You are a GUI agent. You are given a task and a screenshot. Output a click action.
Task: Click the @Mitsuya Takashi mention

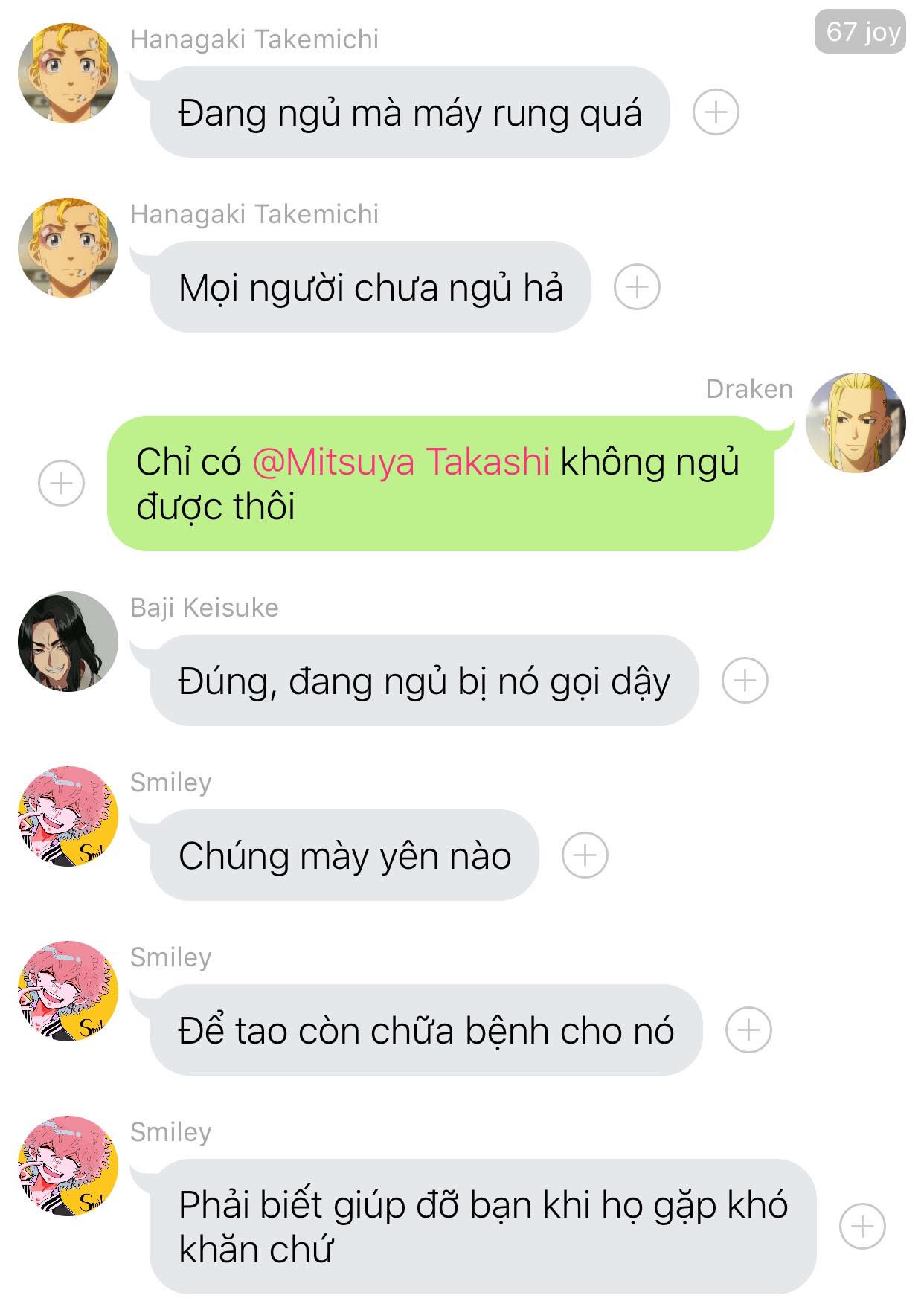click(x=401, y=462)
